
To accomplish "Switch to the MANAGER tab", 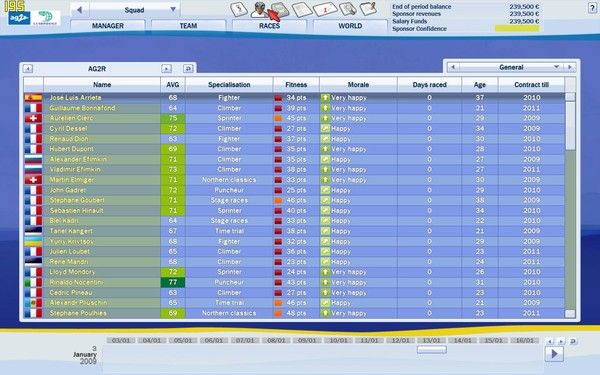I will click(108, 26).
